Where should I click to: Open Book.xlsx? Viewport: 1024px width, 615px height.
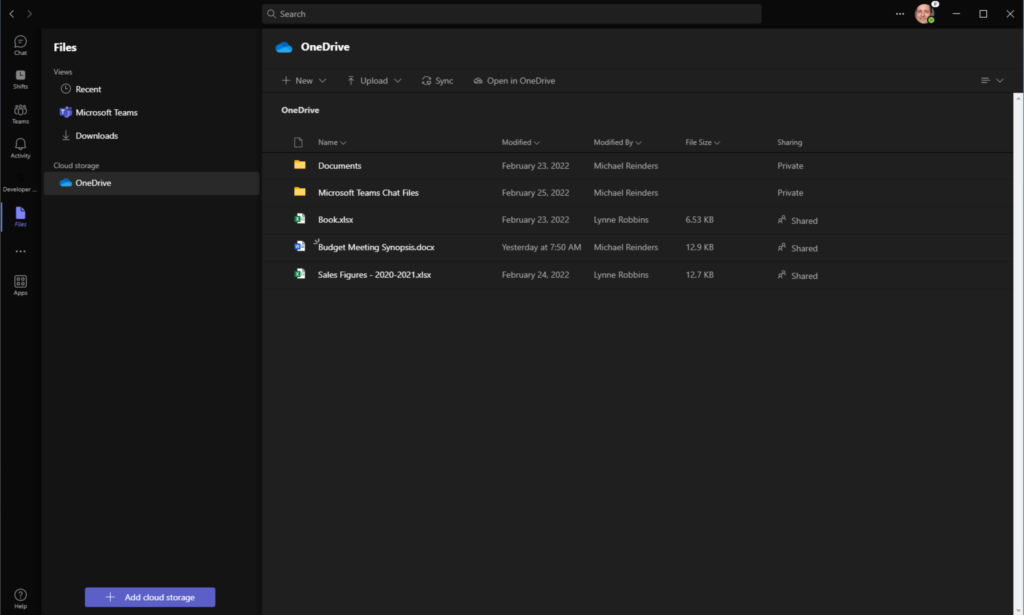[336, 219]
